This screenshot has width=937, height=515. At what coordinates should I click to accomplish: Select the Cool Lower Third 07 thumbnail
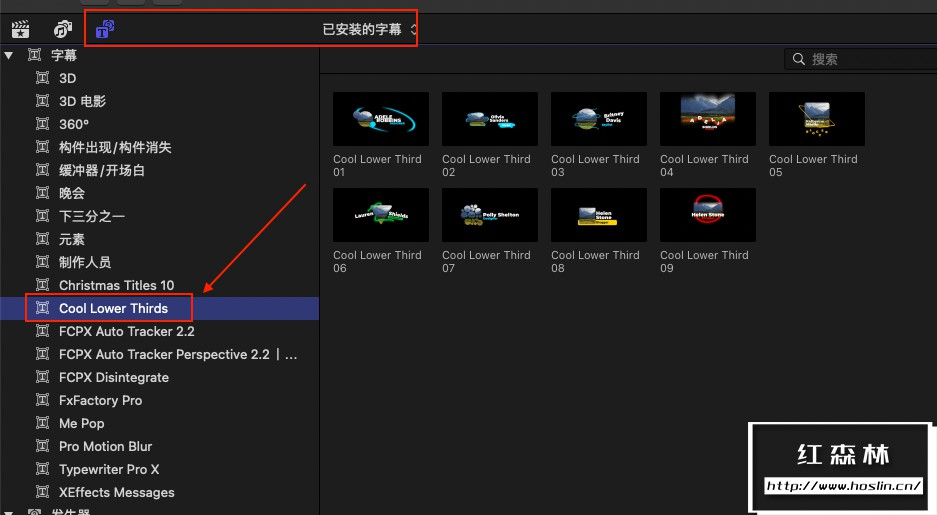point(490,215)
